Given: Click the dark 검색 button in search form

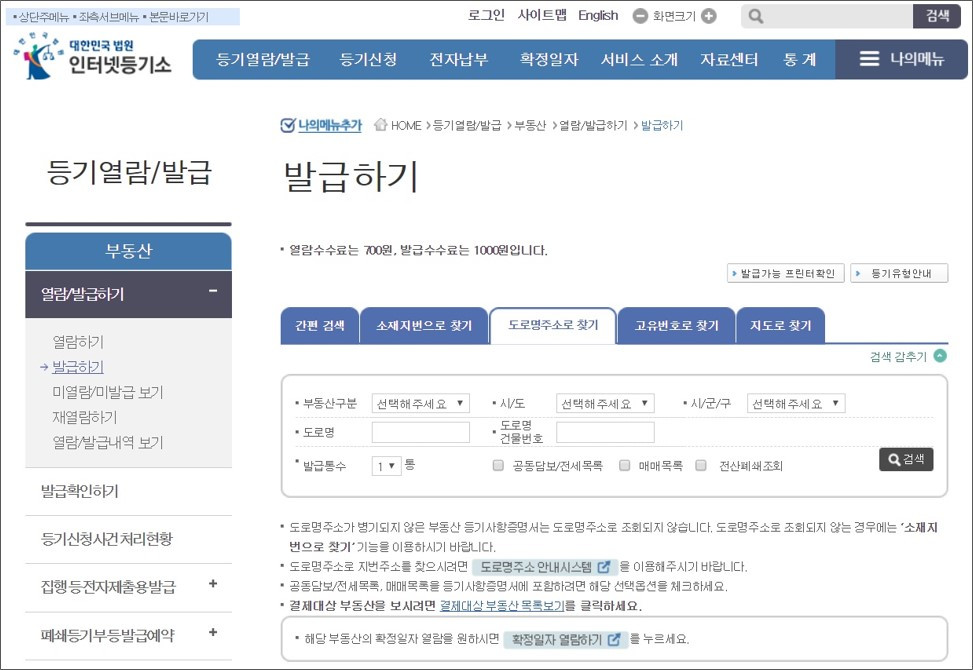Looking at the screenshot, I should 906,459.
